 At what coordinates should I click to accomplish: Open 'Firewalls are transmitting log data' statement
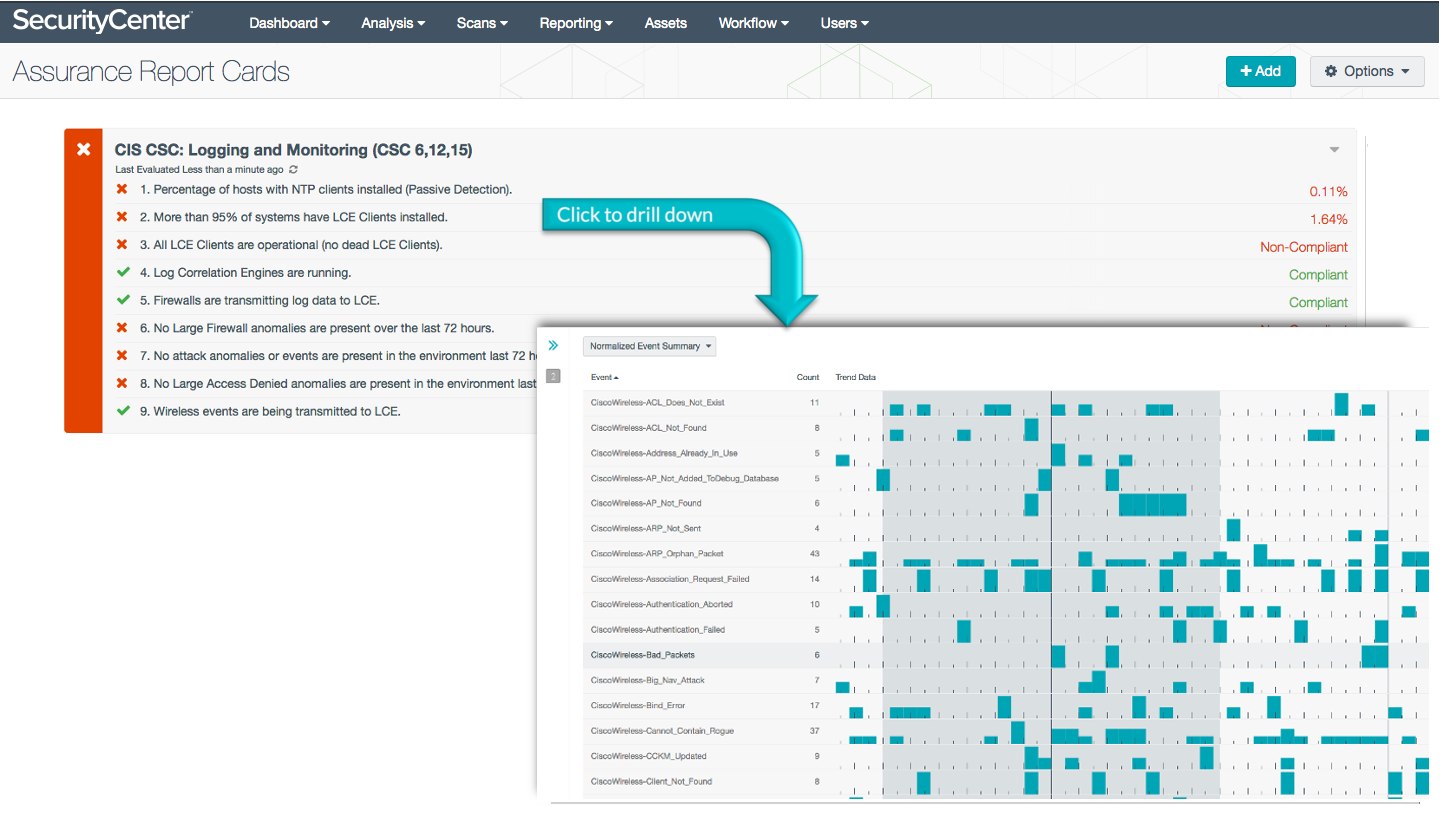click(260, 300)
